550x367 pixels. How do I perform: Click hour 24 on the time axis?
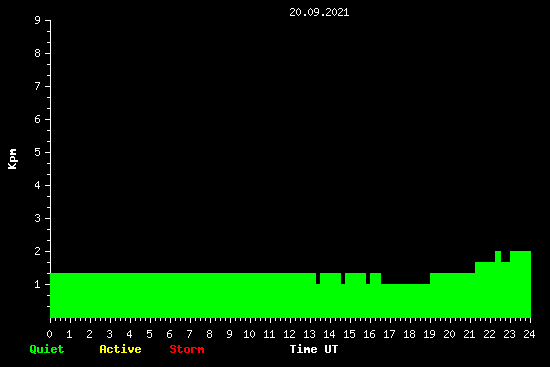click(x=529, y=334)
